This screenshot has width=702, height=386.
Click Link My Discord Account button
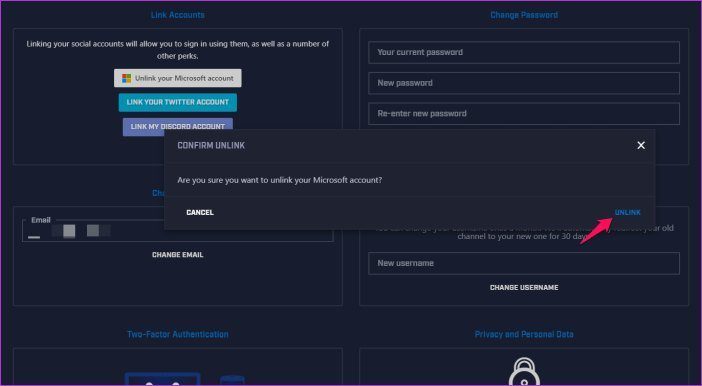click(x=178, y=125)
